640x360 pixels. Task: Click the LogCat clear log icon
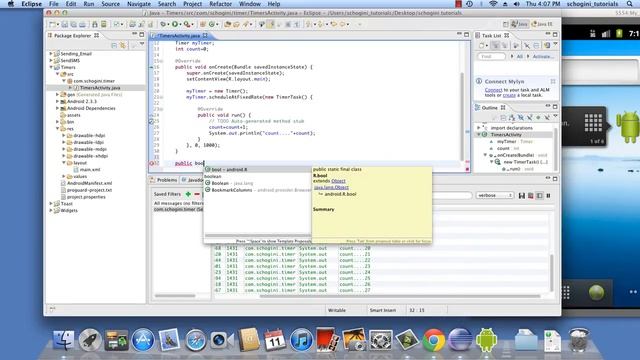[x=531, y=196]
